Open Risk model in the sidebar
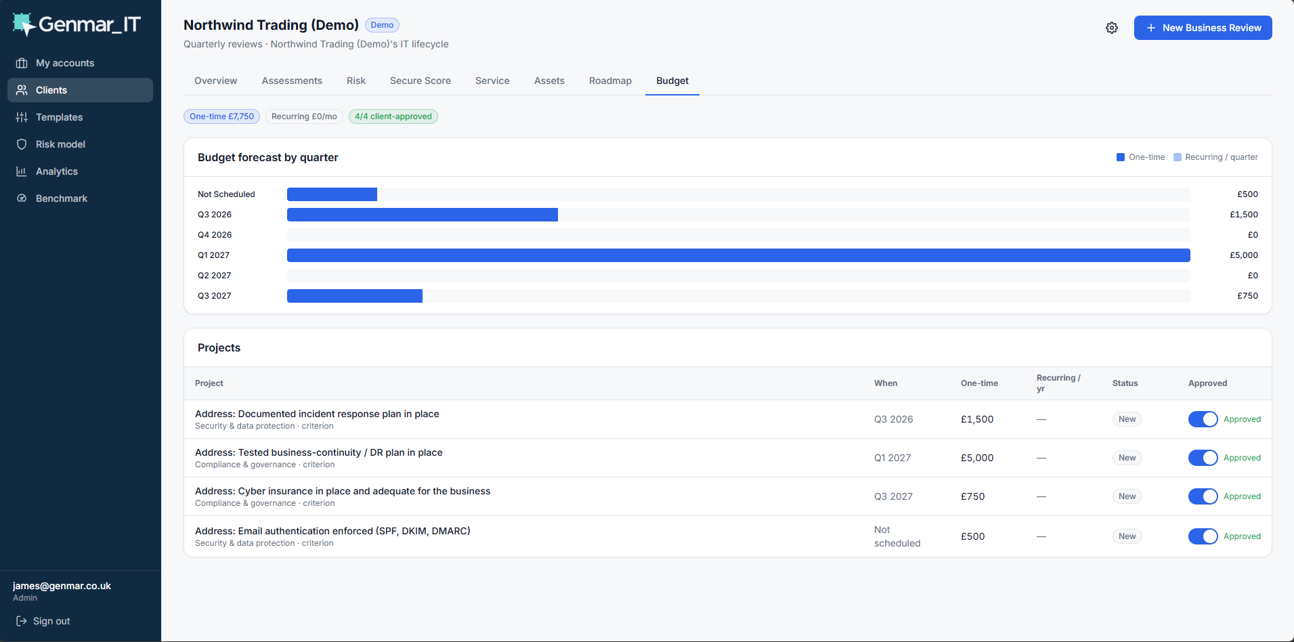 click(x=80, y=144)
